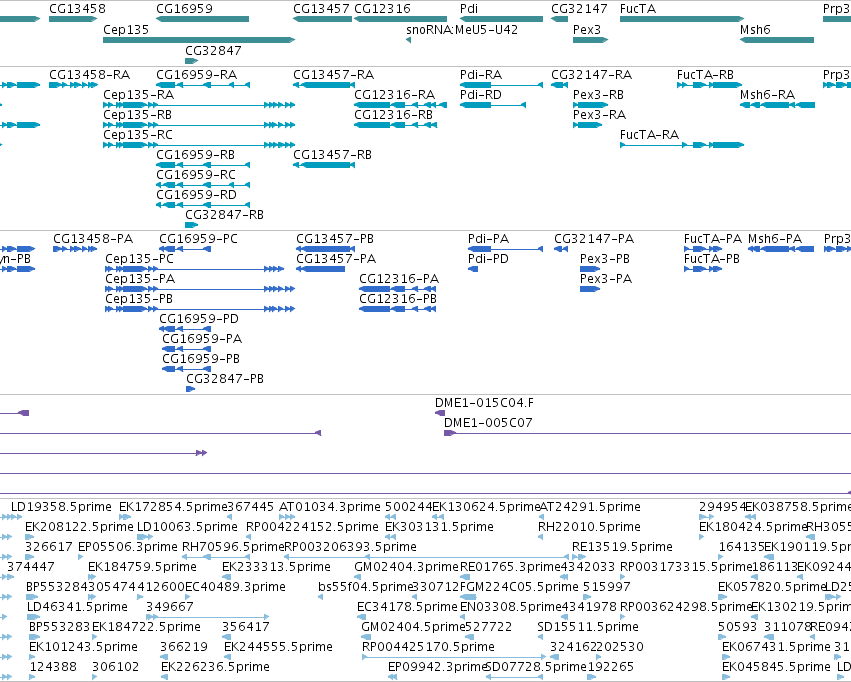Select the CG16959-PC protein
This screenshot has height=682, width=851.
click(185, 249)
